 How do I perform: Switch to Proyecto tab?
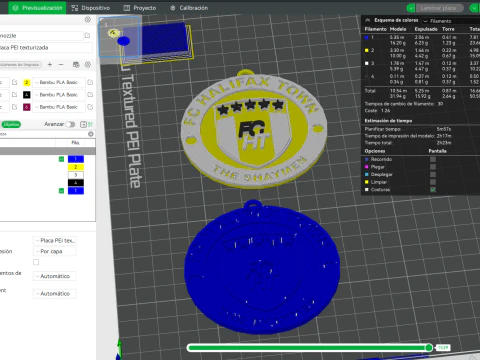(x=140, y=8)
